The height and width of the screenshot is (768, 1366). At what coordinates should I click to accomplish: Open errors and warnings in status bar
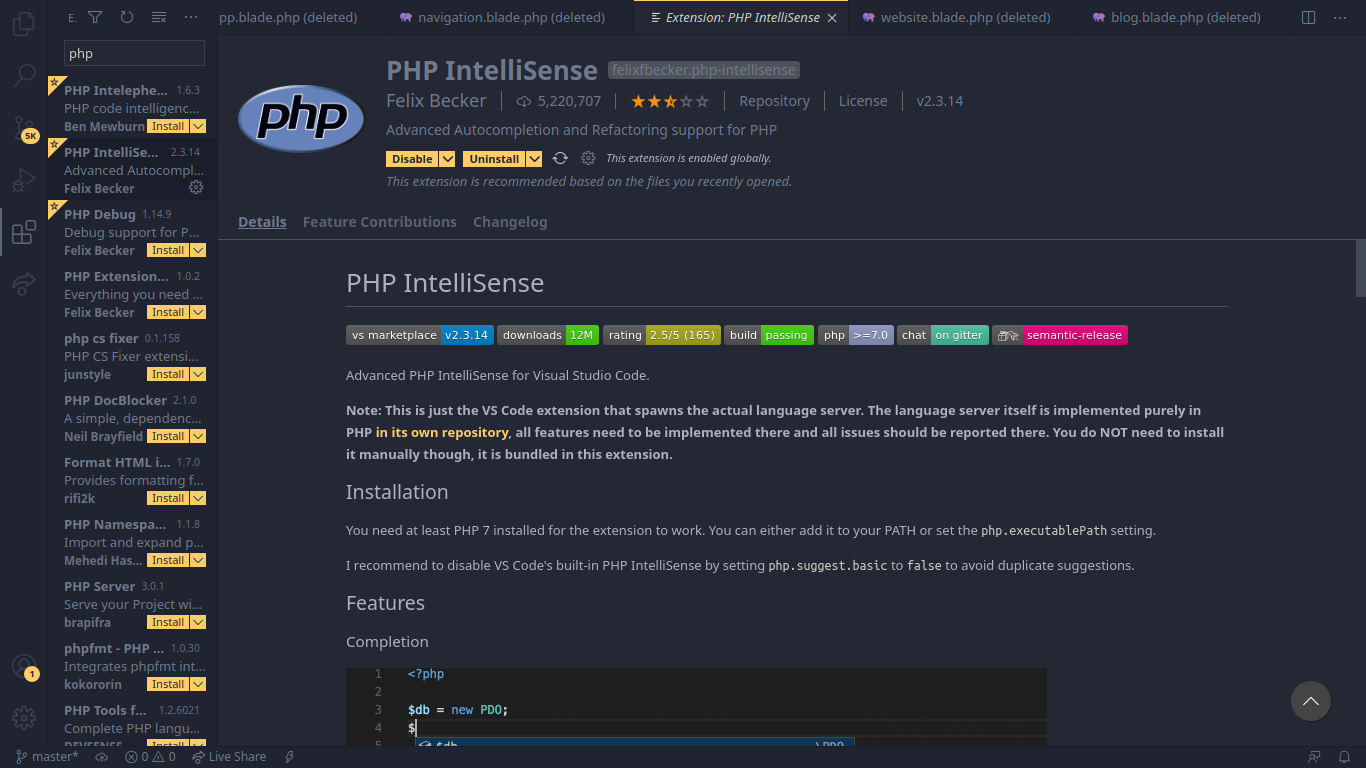tap(150, 757)
